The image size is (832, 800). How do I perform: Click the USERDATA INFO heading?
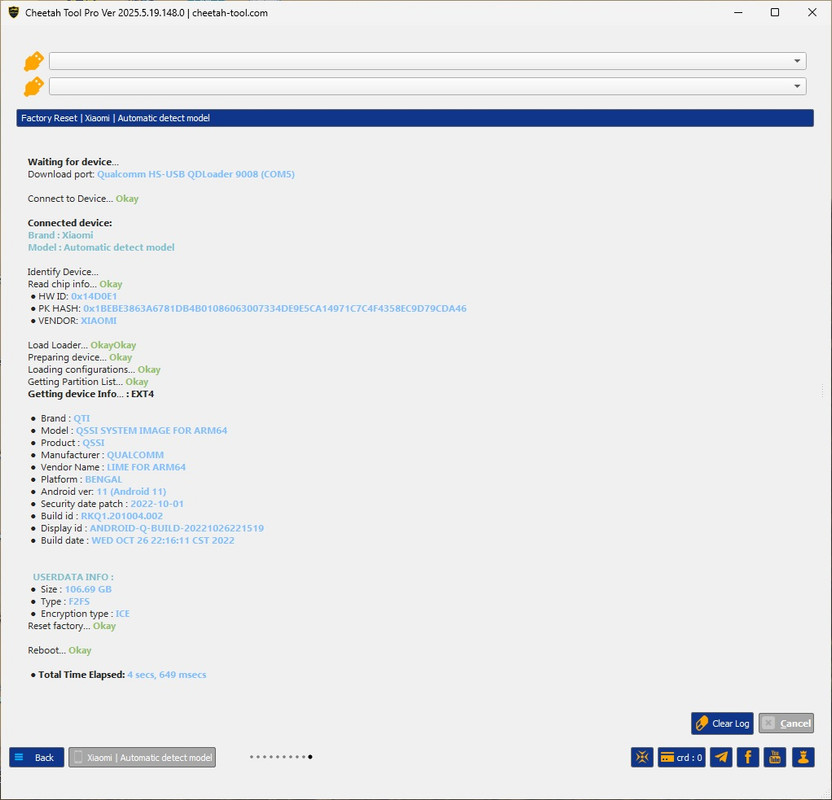click(73, 577)
